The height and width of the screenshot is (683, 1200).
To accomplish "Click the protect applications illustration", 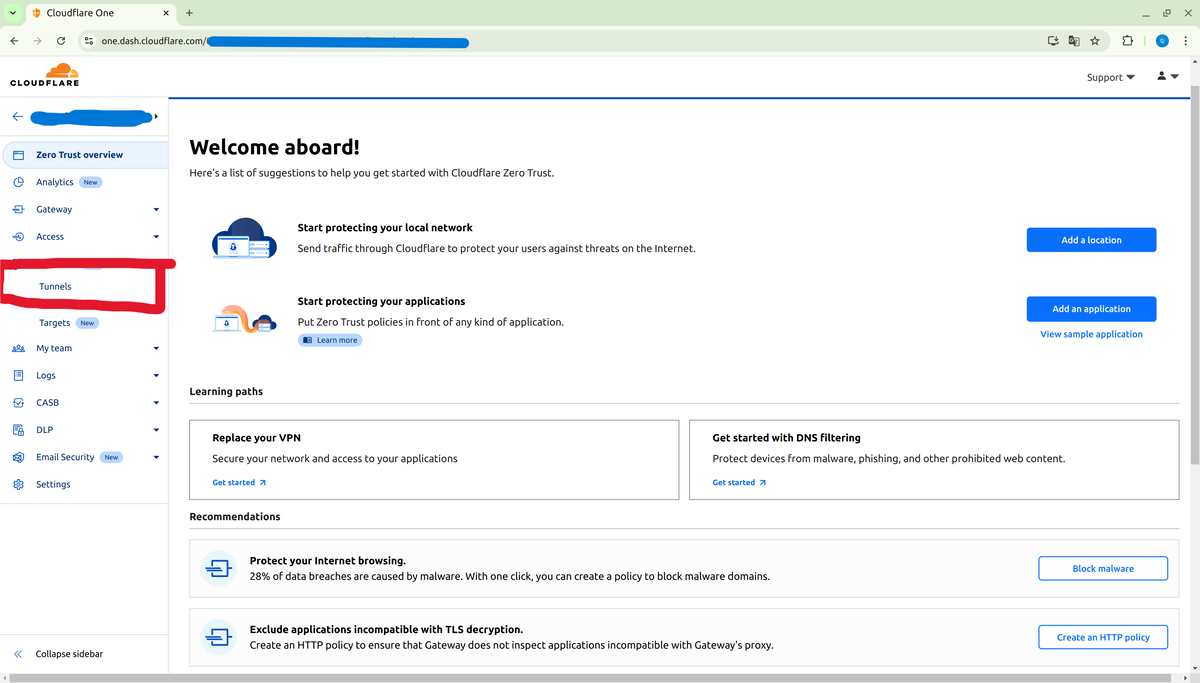I will [x=244, y=317].
